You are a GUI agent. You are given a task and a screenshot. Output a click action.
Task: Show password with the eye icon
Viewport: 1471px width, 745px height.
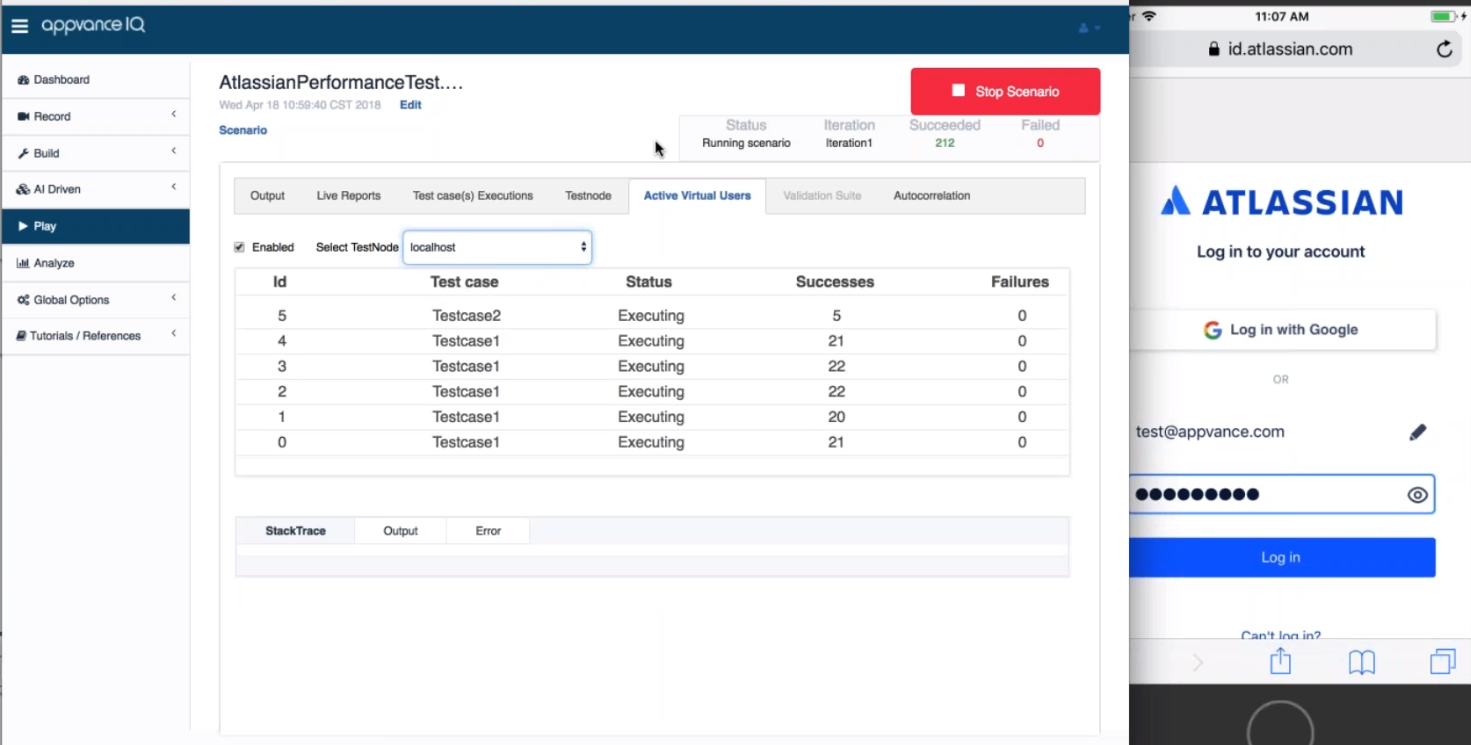pos(1417,495)
